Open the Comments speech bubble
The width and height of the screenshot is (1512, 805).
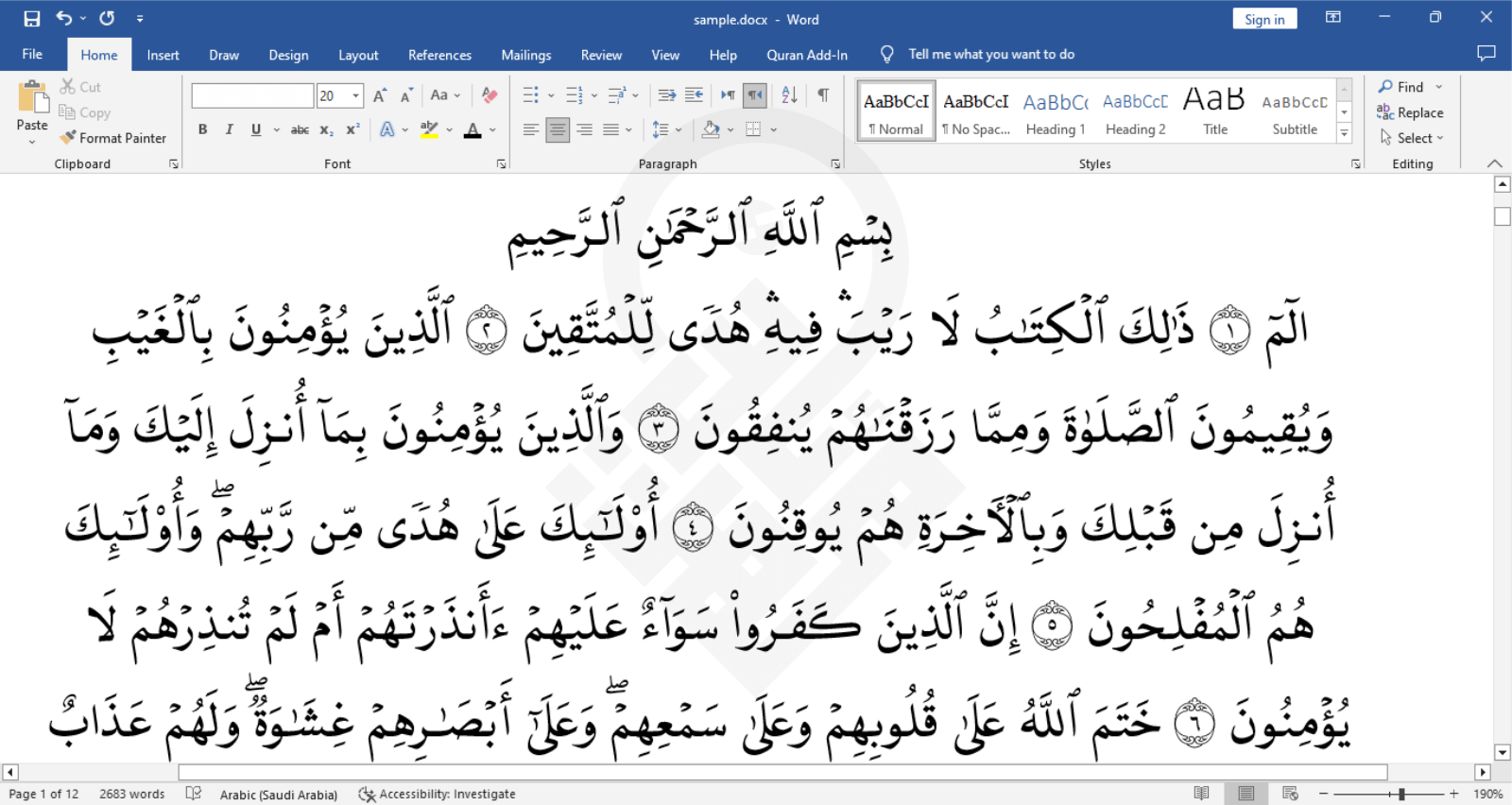(x=1486, y=54)
